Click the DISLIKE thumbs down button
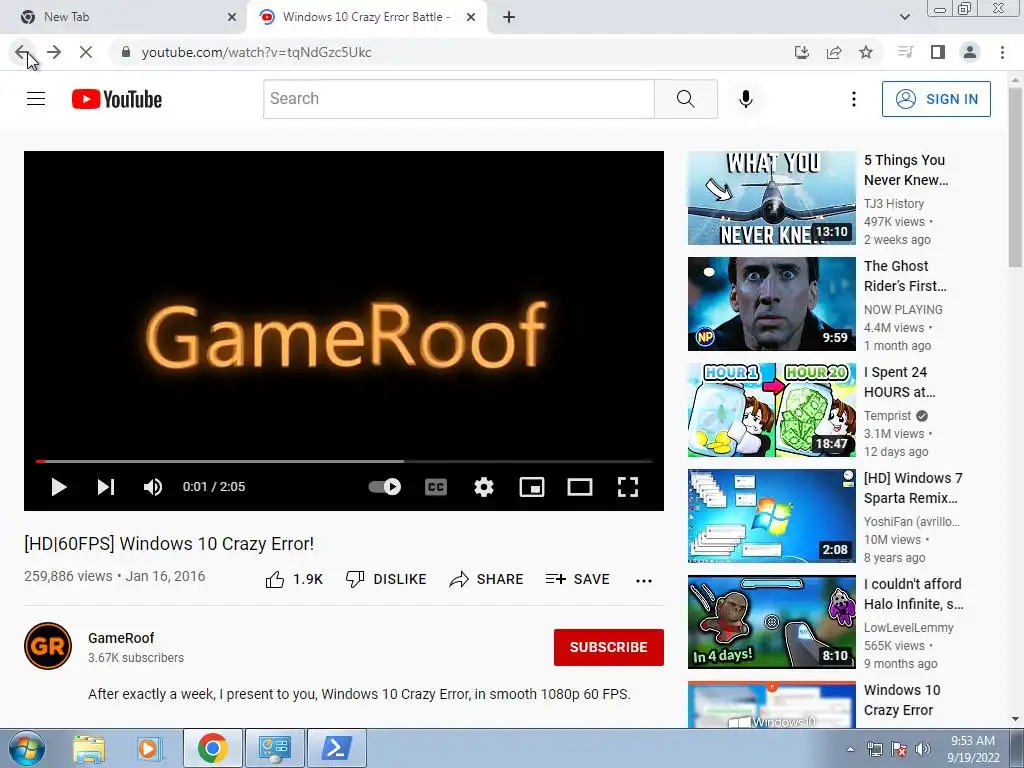The height and width of the screenshot is (768, 1024). pos(386,579)
